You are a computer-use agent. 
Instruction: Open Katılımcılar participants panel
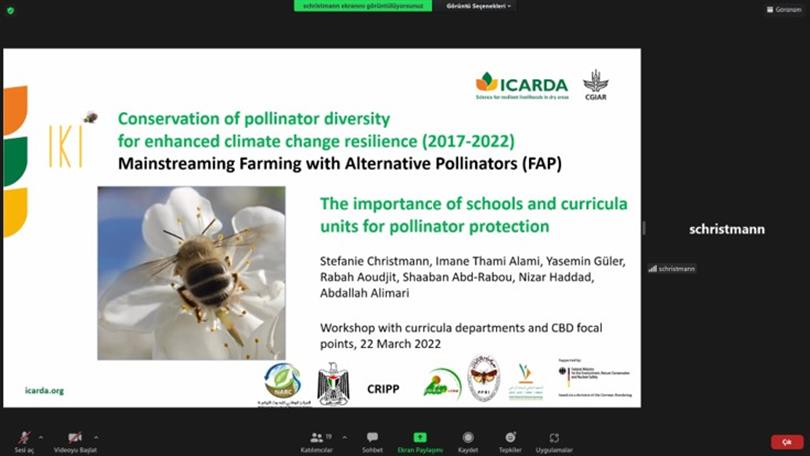(316, 441)
